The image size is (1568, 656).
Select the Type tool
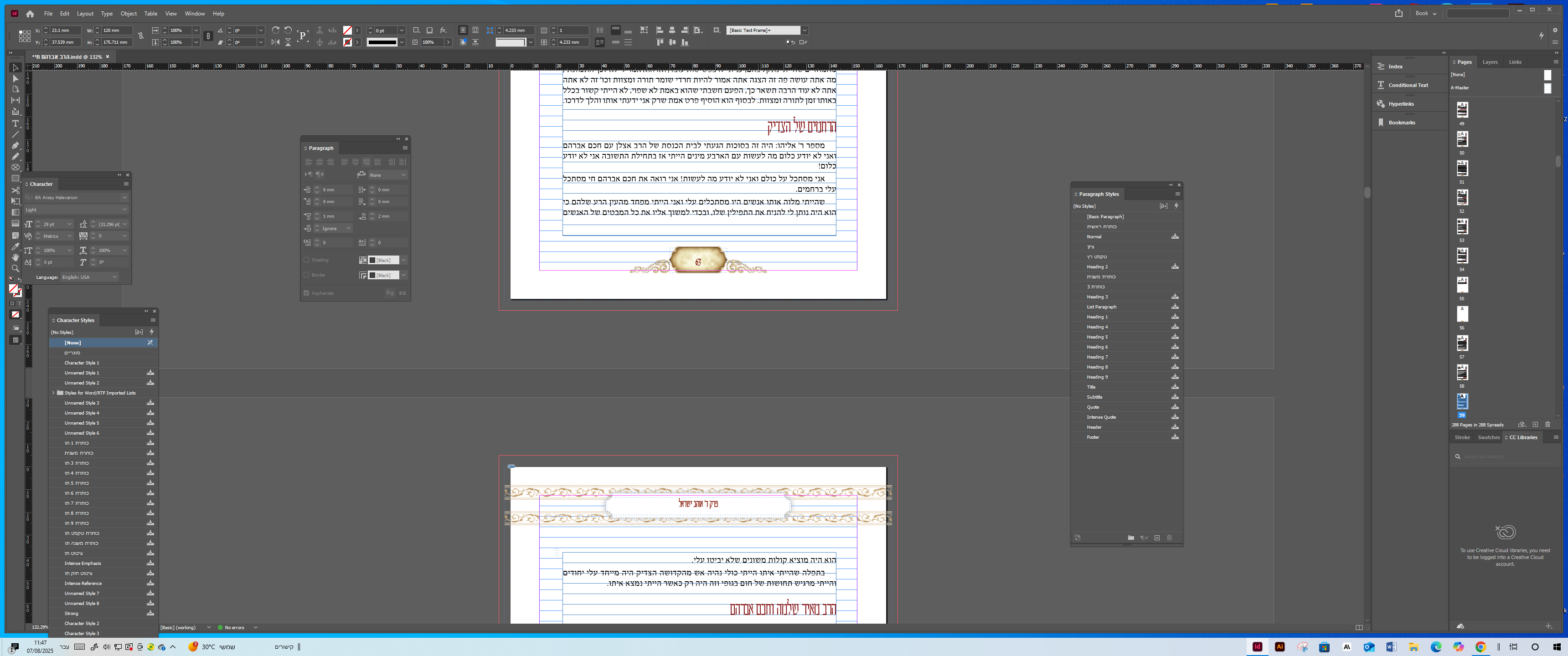point(15,123)
